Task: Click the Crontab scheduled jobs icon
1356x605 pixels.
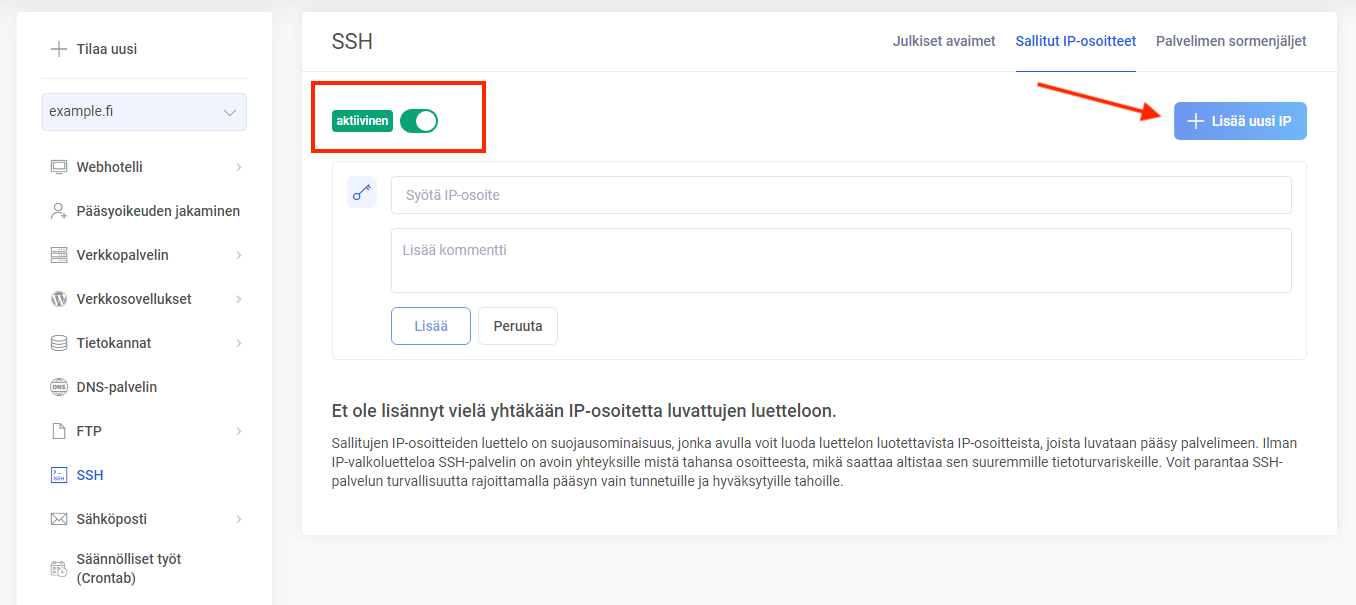Action: pyautogui.click(x=59, y=568)
